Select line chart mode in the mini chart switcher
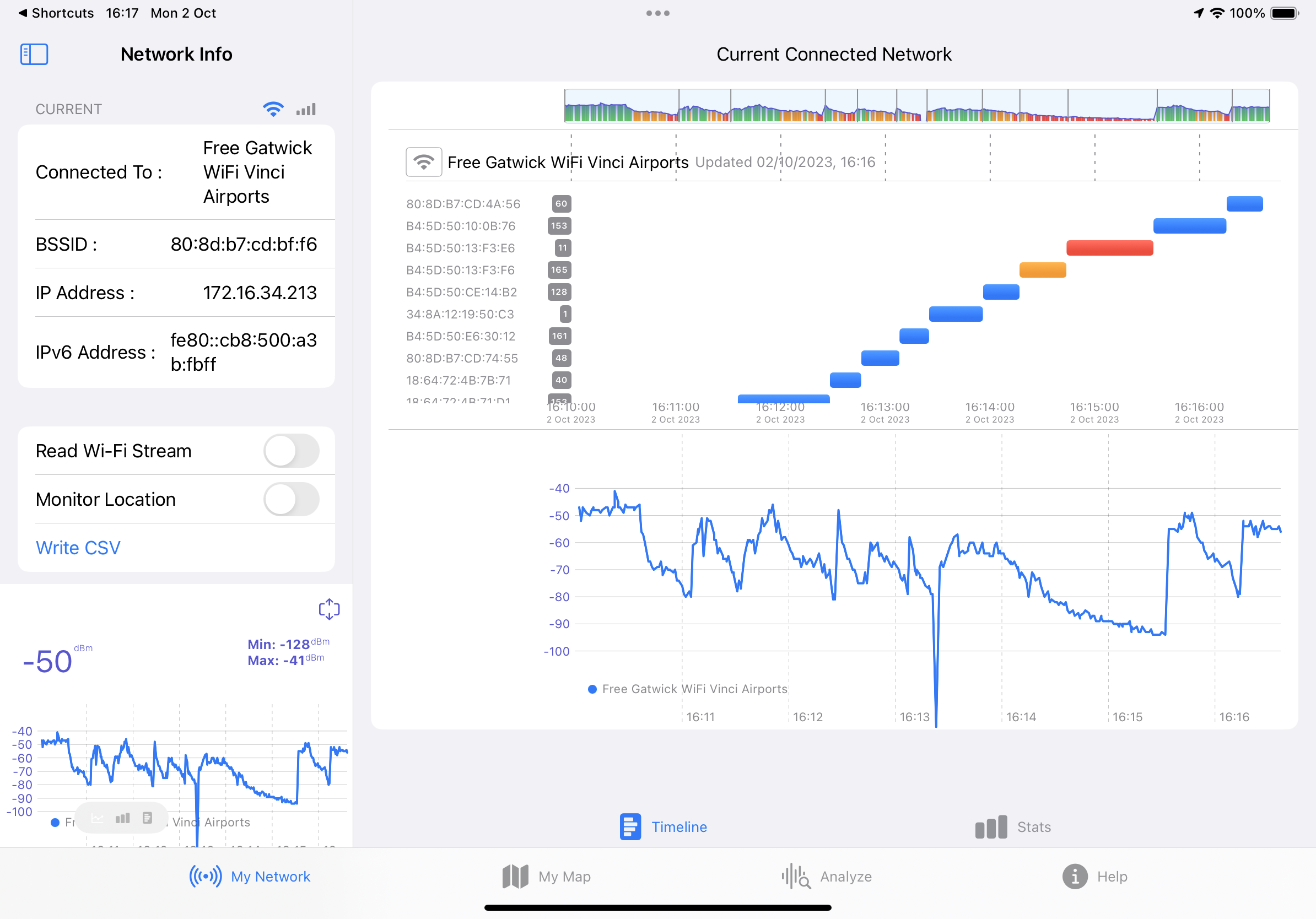 pos(98,818)
